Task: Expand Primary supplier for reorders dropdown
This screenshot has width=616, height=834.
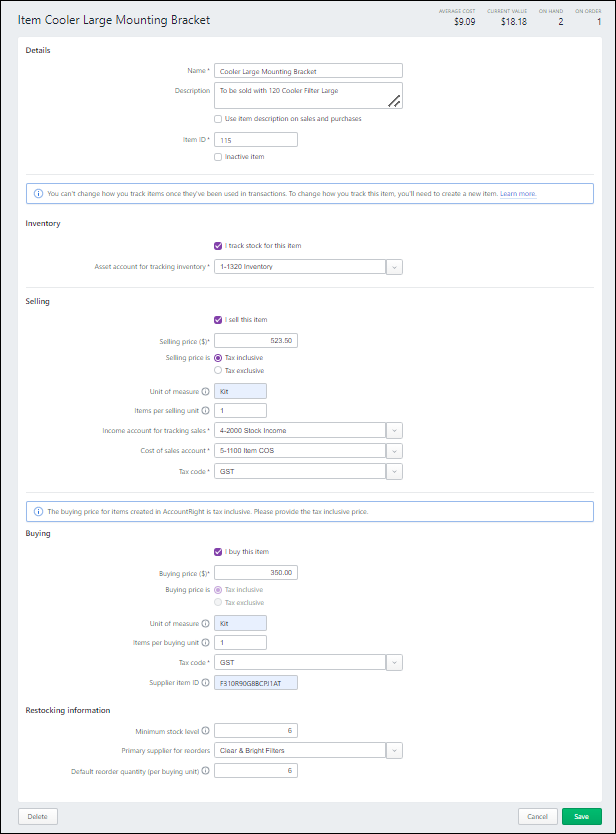Action: 394,751
